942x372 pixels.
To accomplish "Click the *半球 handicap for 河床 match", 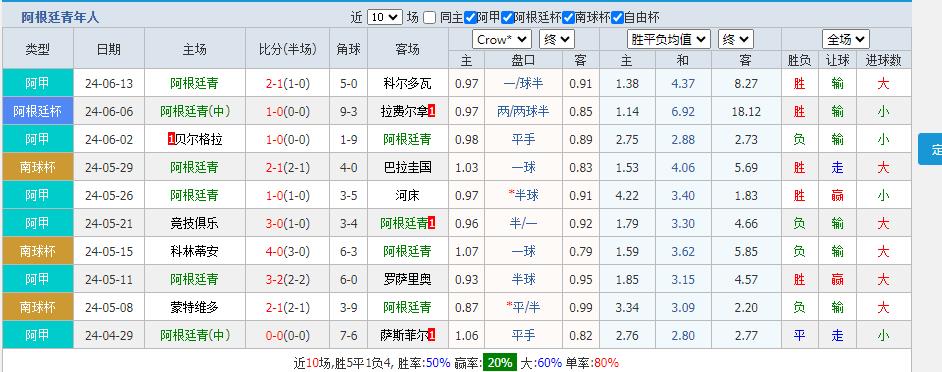I will [523, 195].
